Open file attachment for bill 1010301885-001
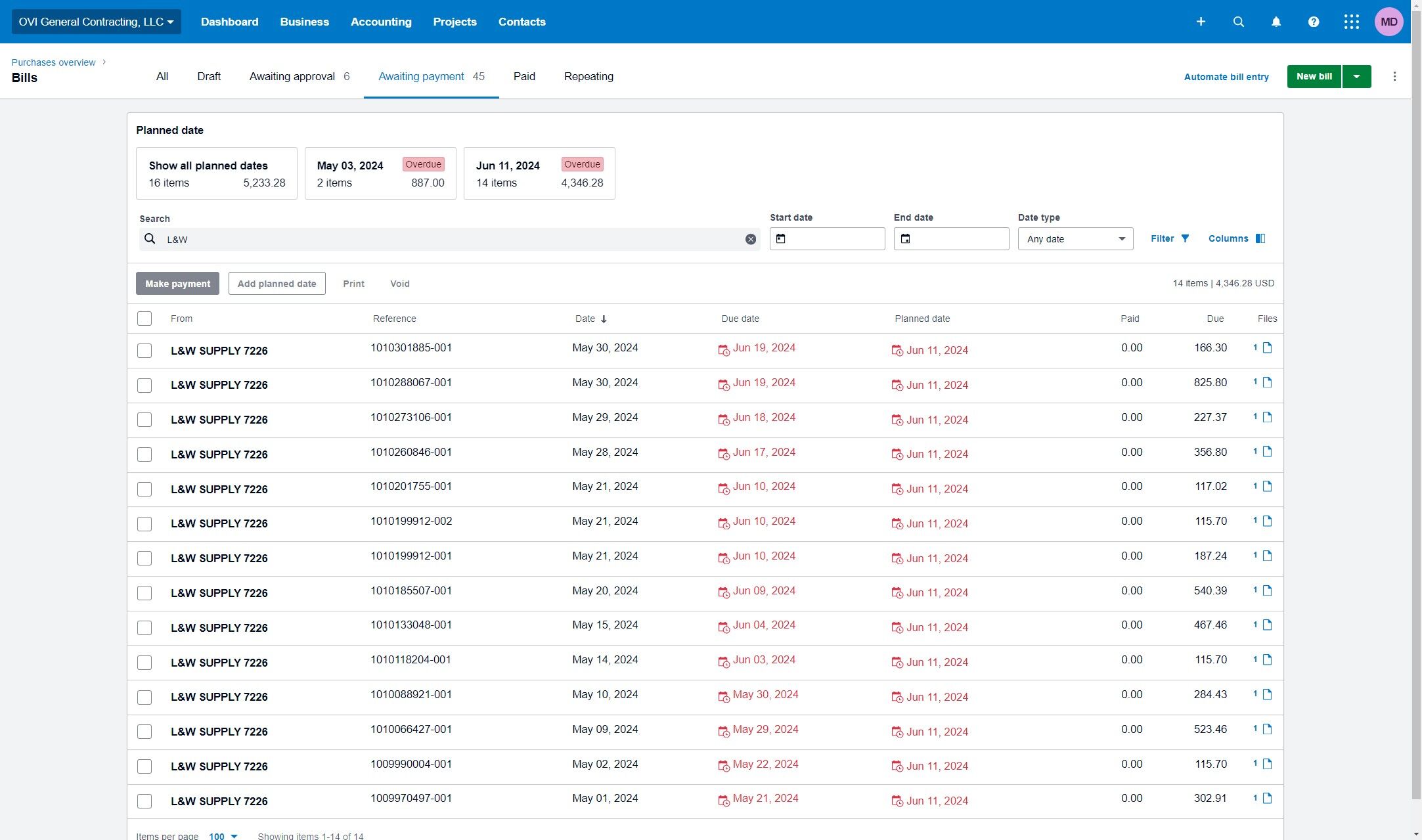1422x840 pixels. coord(1267,347)
